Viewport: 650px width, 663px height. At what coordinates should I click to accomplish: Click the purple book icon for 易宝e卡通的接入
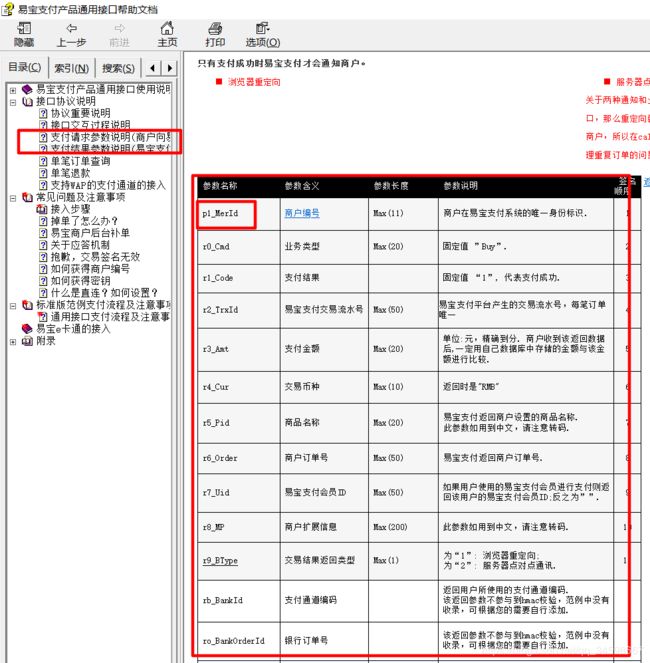click(27, 329)
